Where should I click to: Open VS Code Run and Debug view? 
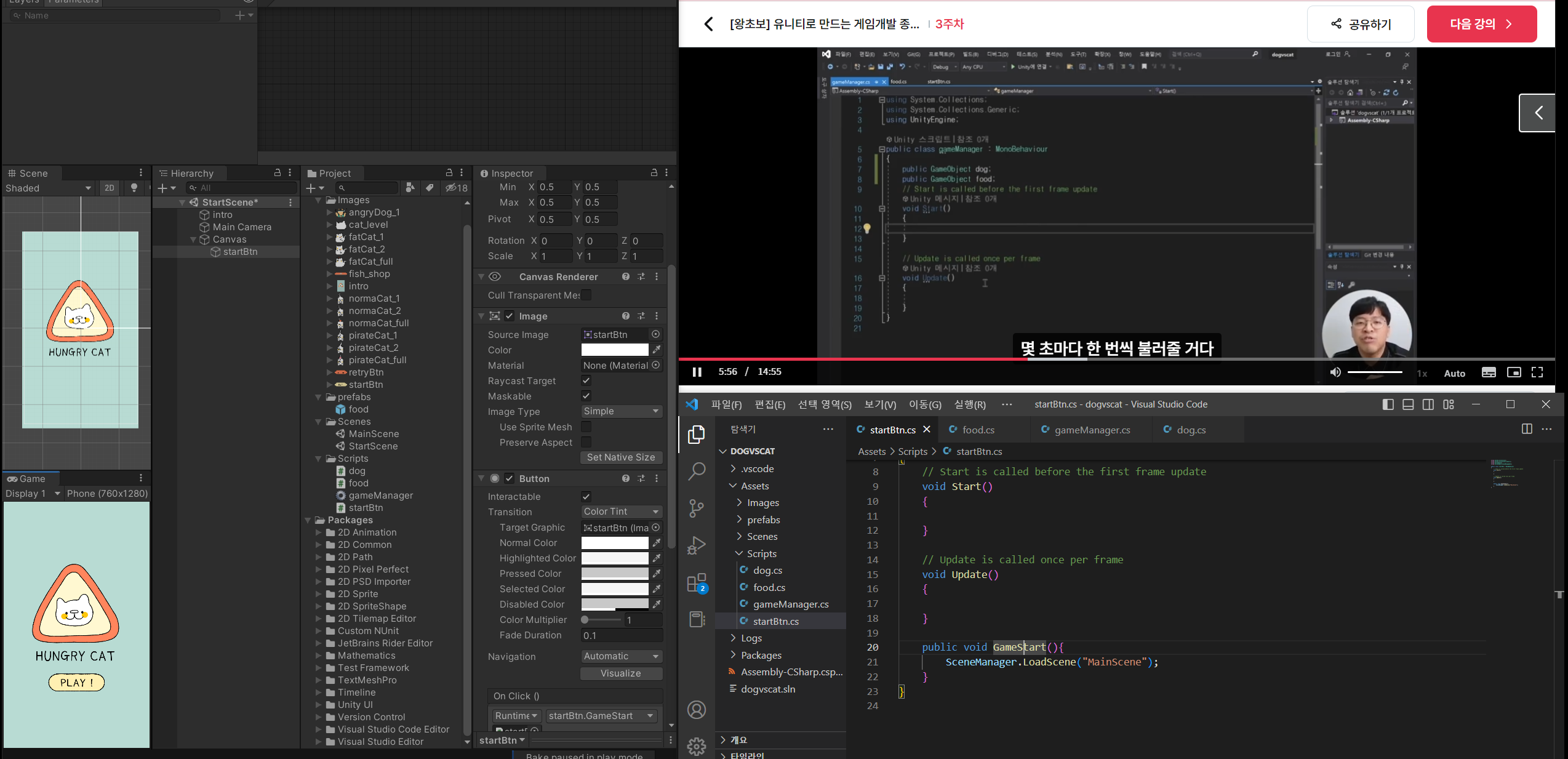(697, 545)
